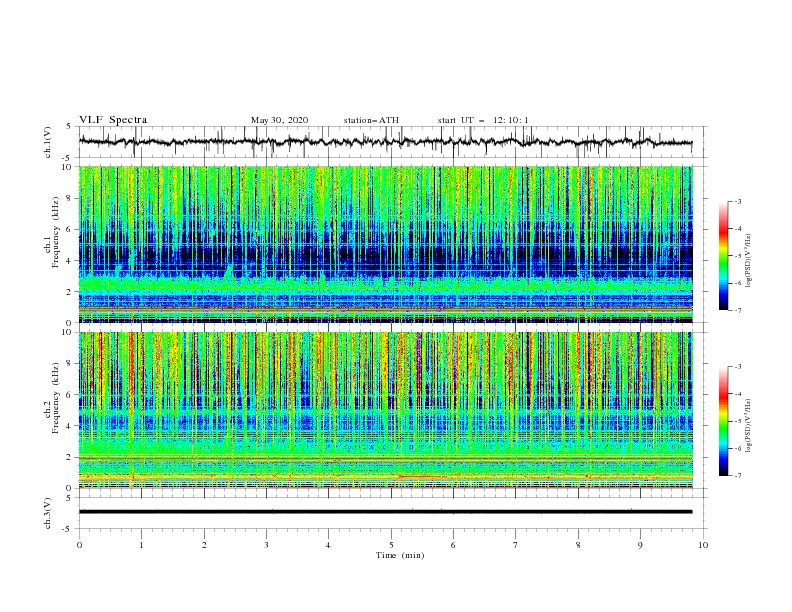Click the "-3" tick on ch.2 color bar
The image size is (792, 612).
[x=738, y=367]
